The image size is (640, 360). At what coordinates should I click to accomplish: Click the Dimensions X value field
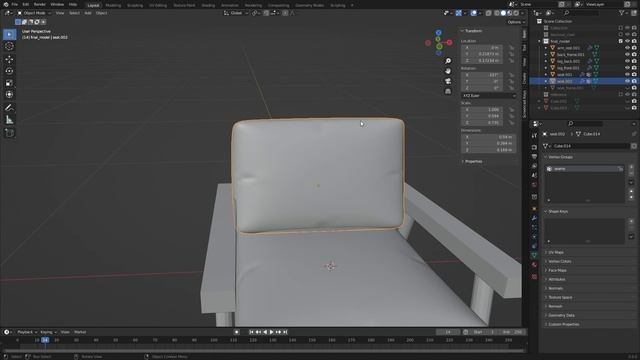tap(489, 137)
